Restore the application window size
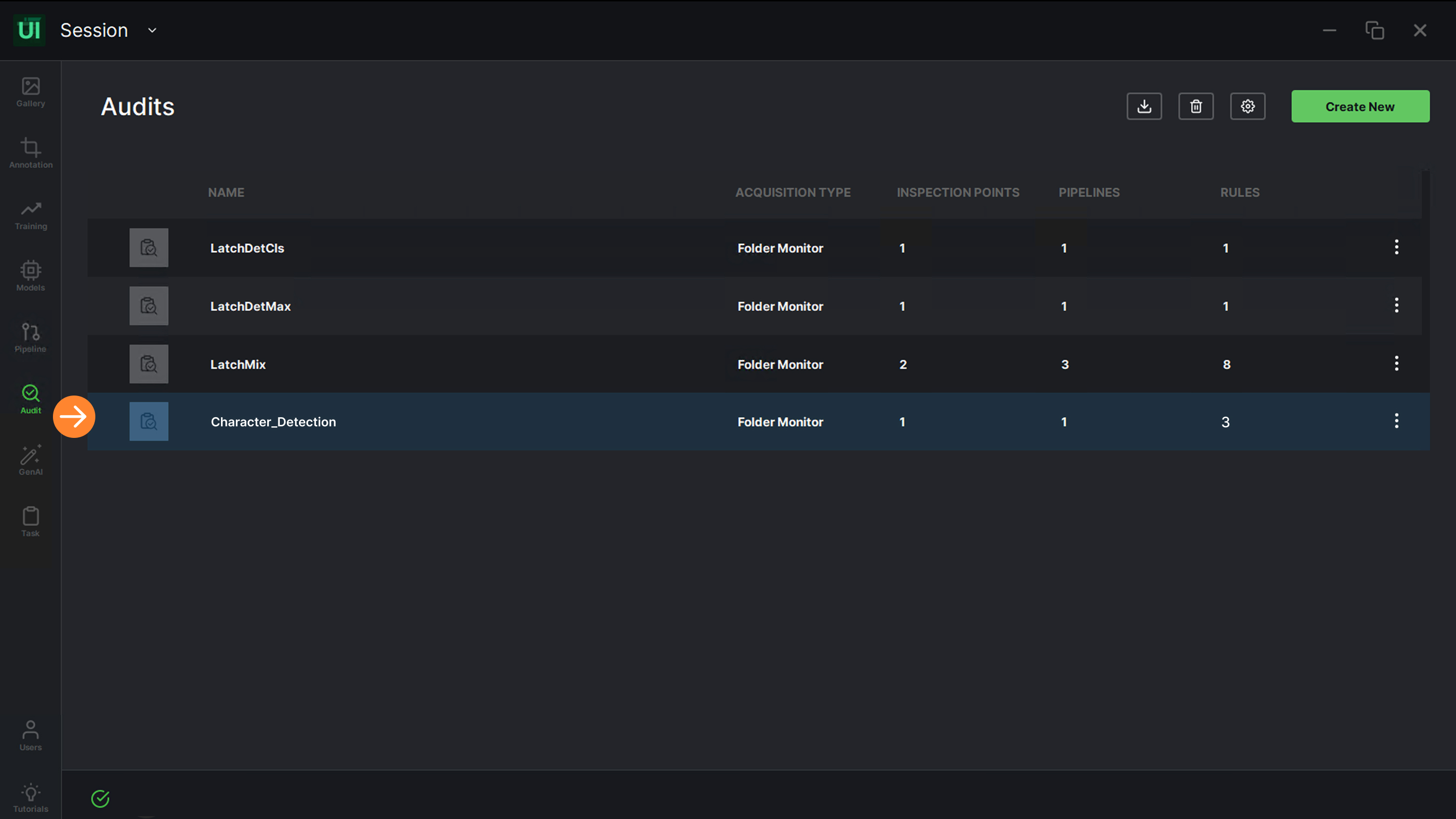Viewport: 1456px width, 819px height. tap(1375, 30)
